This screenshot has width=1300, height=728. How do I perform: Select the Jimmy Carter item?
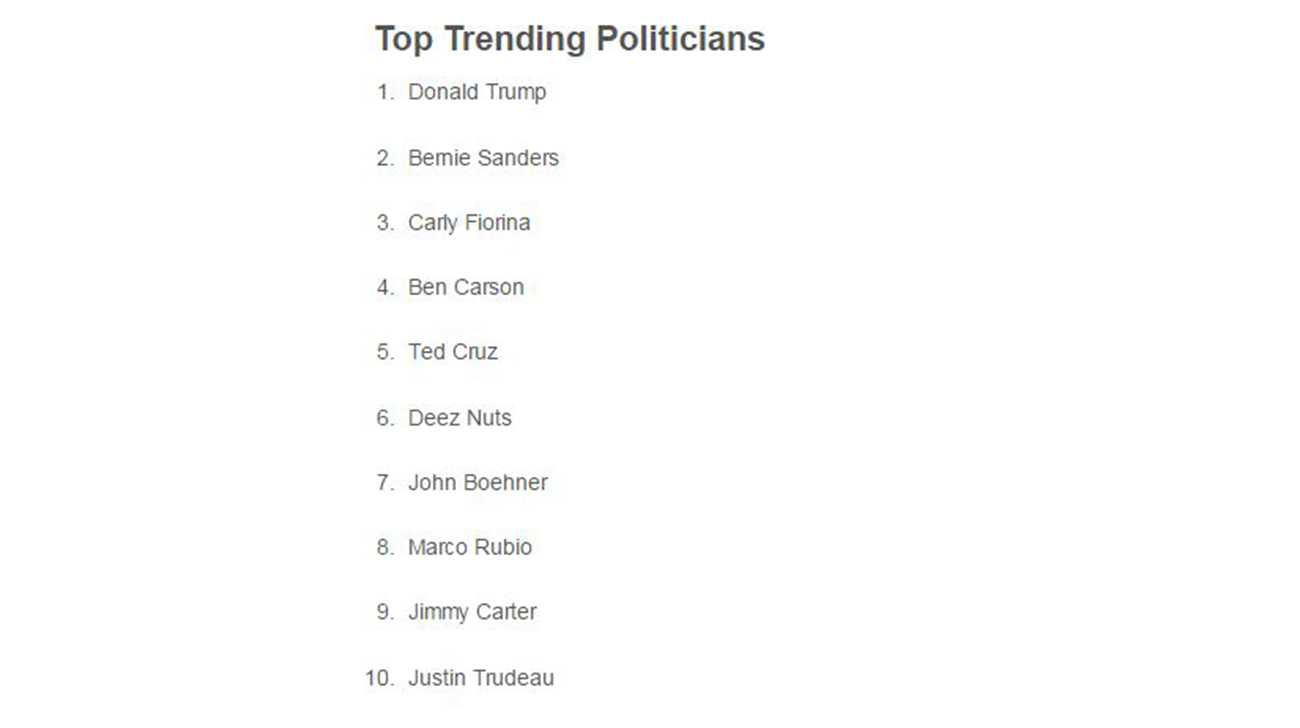pos(472,612)
